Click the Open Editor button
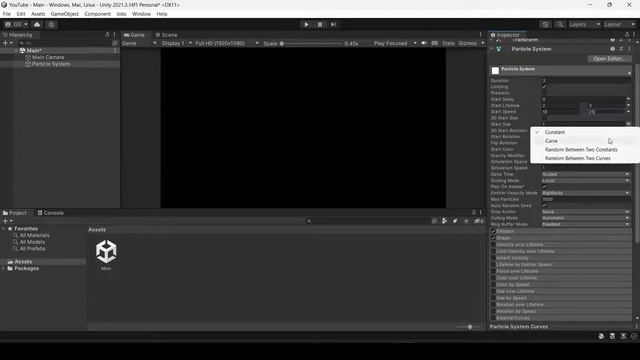The height and width of the screenshot is (360, 640). 609,59
